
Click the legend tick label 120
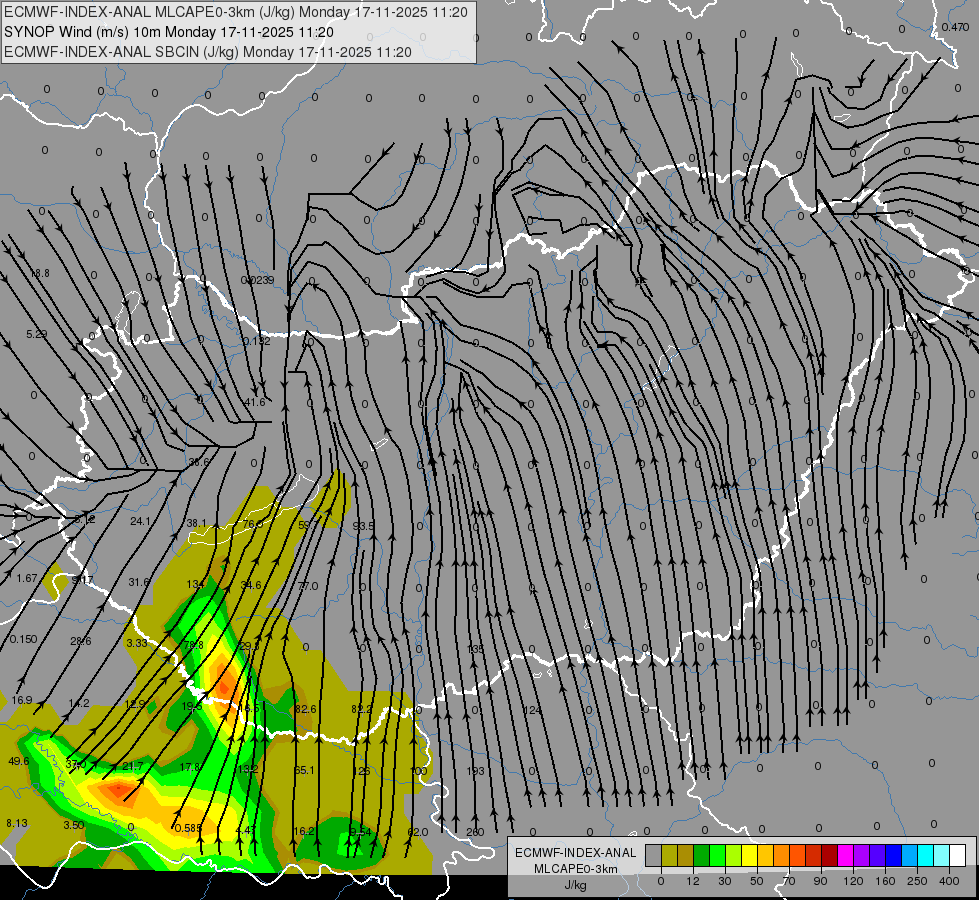coord(853,881)
